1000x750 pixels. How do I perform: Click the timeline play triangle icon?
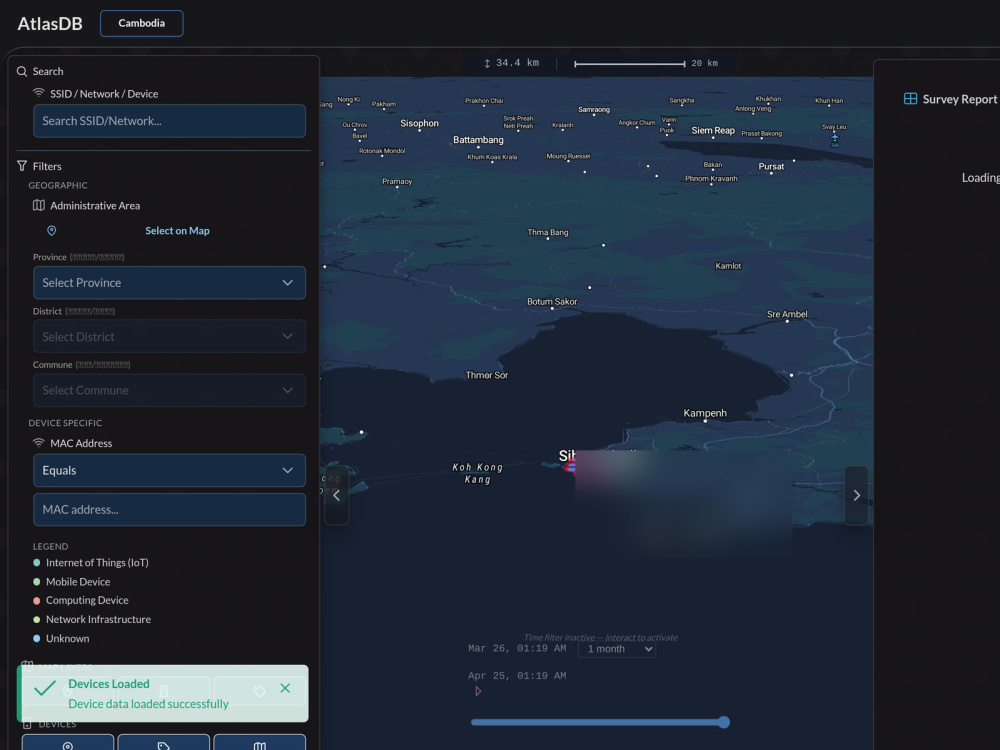[x=478, y=691]
